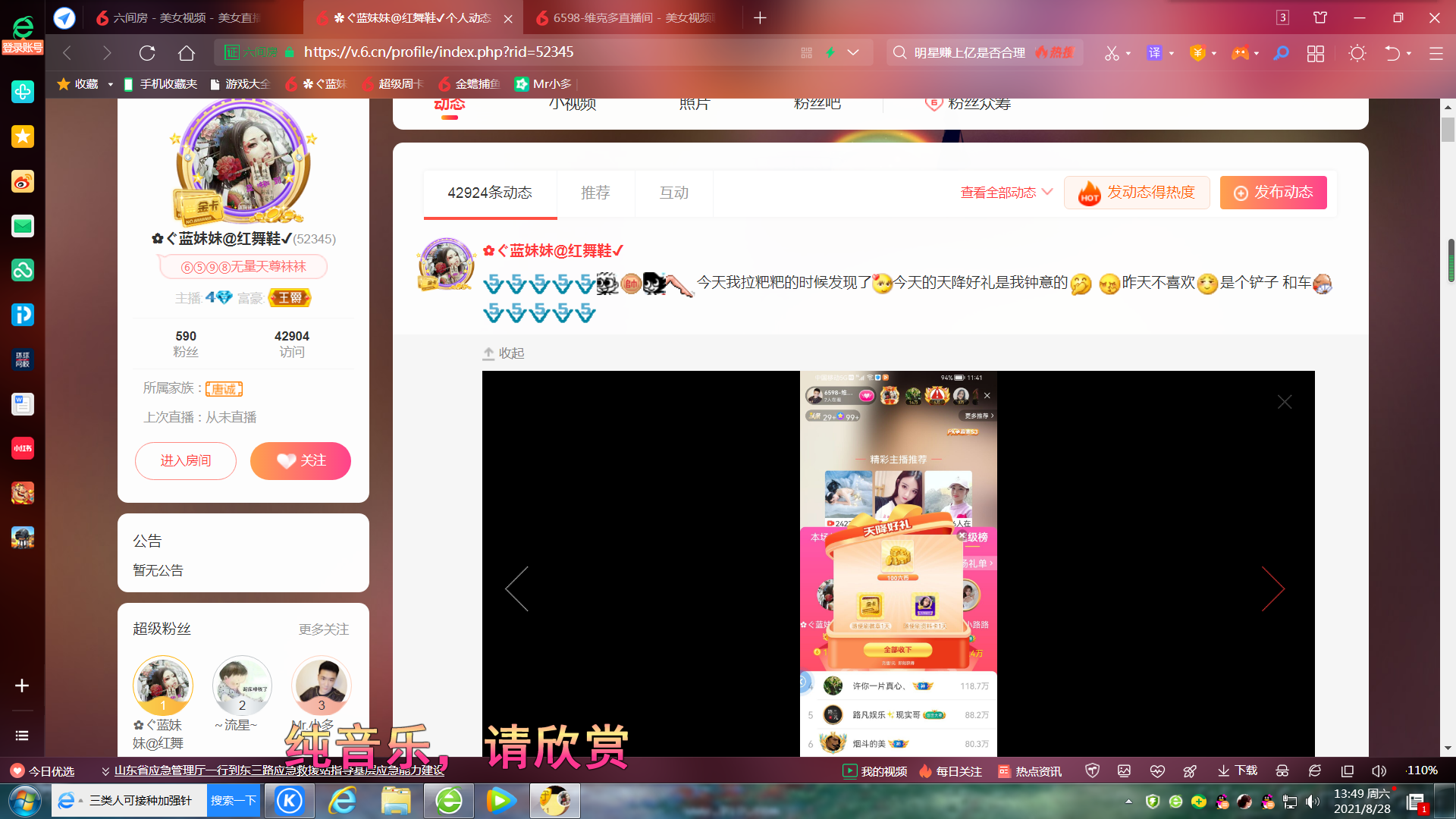The image size is (1456, 819).
Task: Open the 收藏 bookmarks dropdown arrow
Action: (110, 84)
